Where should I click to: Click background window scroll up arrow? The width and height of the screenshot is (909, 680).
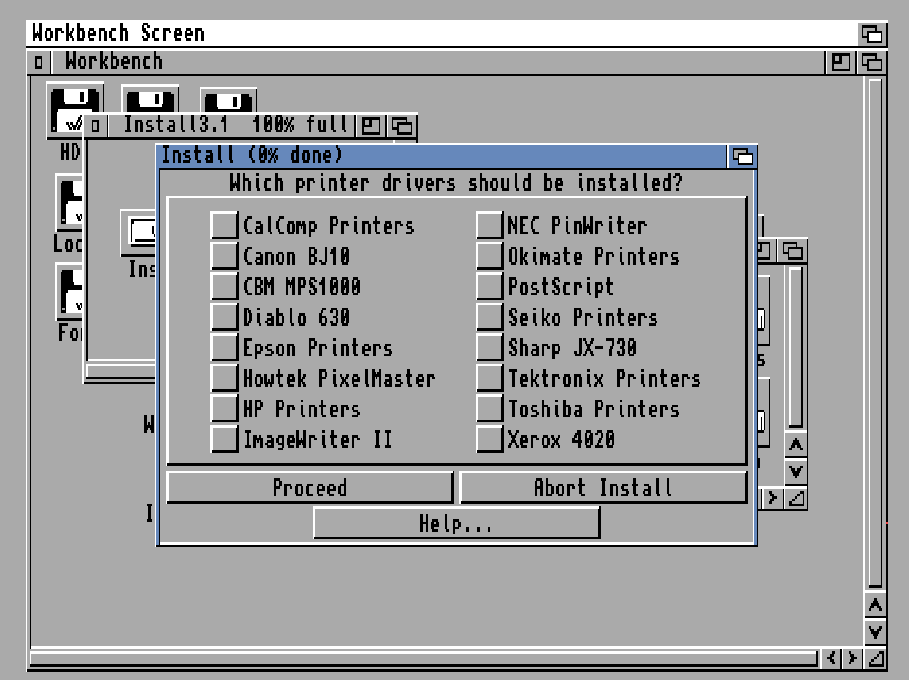(796, 445)
